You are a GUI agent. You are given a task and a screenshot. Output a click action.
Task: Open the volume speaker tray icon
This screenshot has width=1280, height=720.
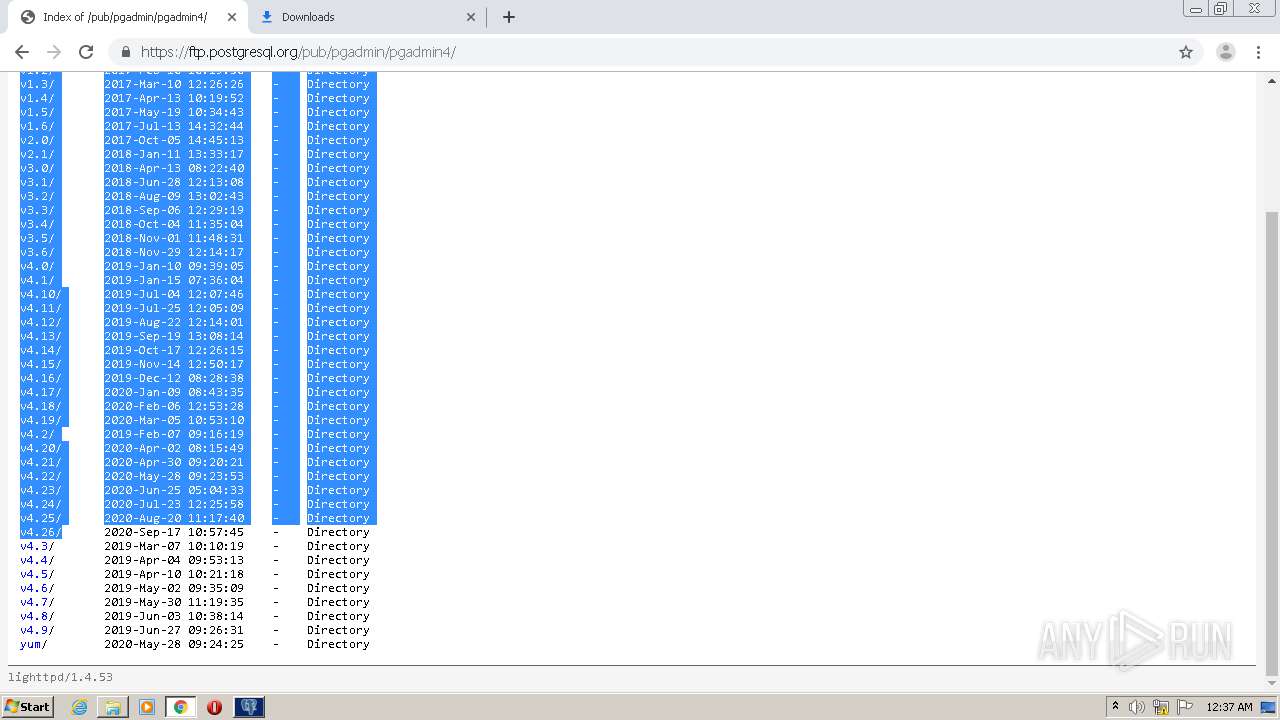point(1137,707)
